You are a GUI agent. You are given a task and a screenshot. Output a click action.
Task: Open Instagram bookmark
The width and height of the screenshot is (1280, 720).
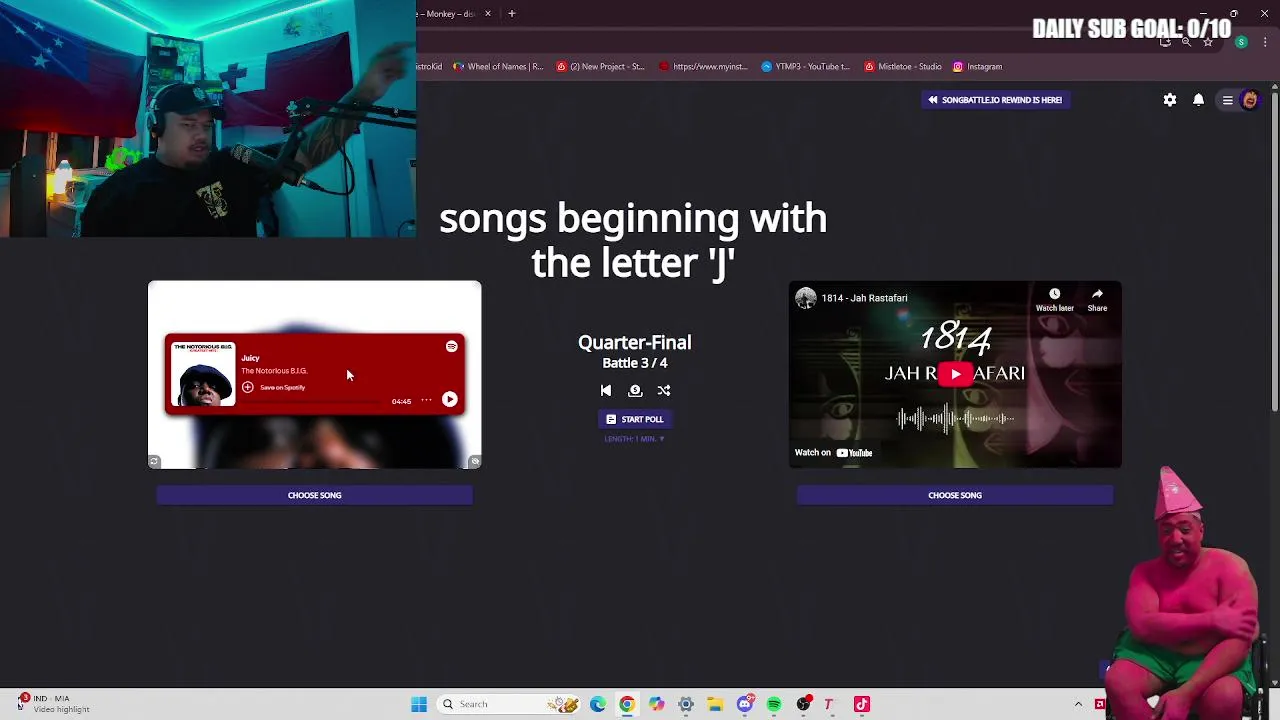[x=977, y=67]
